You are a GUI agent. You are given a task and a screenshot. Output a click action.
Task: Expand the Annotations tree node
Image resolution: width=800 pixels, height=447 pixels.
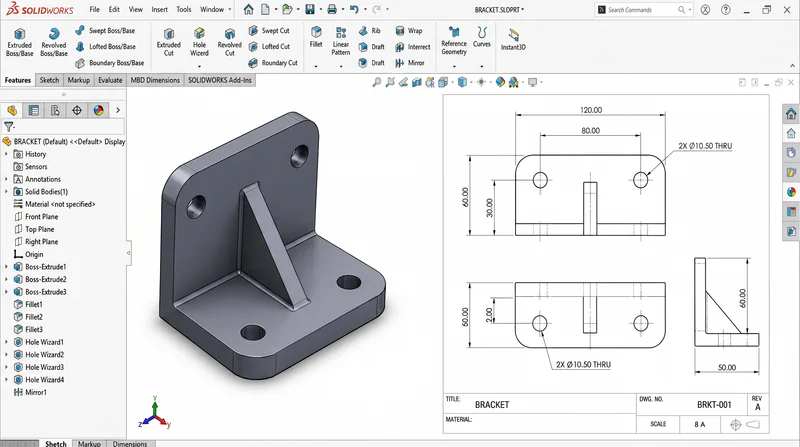pos(6,179)
